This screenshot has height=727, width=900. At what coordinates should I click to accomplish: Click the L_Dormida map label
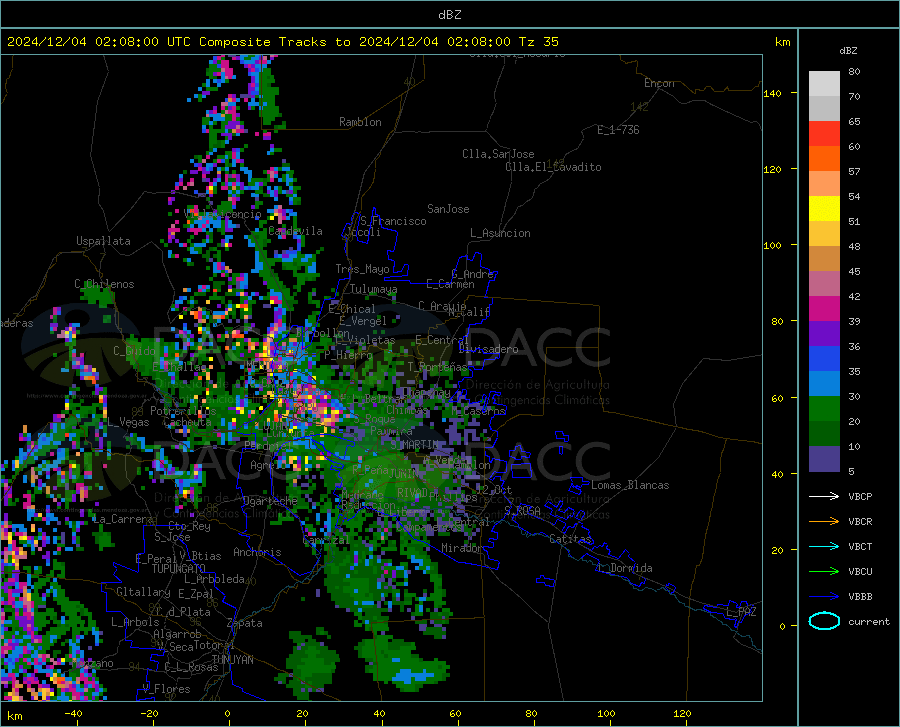pos(625,568)
